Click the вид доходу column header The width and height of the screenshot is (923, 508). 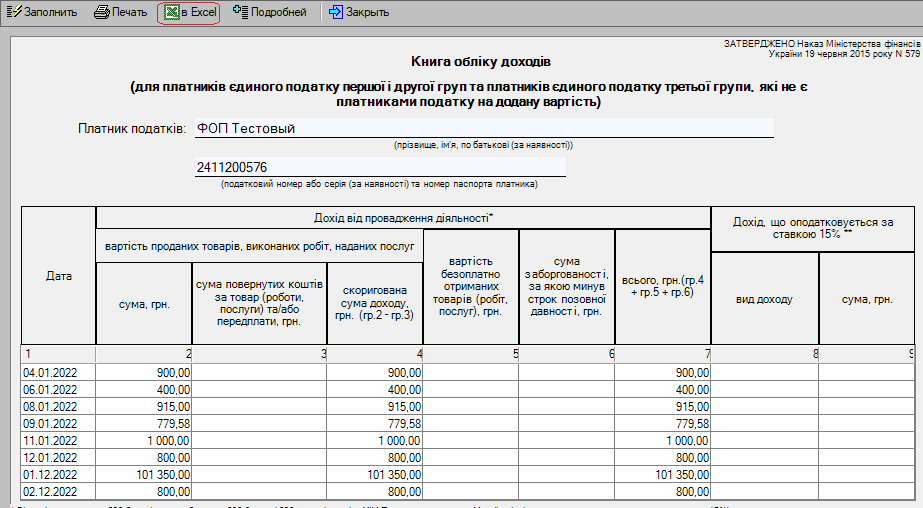[x=764, y=299]
